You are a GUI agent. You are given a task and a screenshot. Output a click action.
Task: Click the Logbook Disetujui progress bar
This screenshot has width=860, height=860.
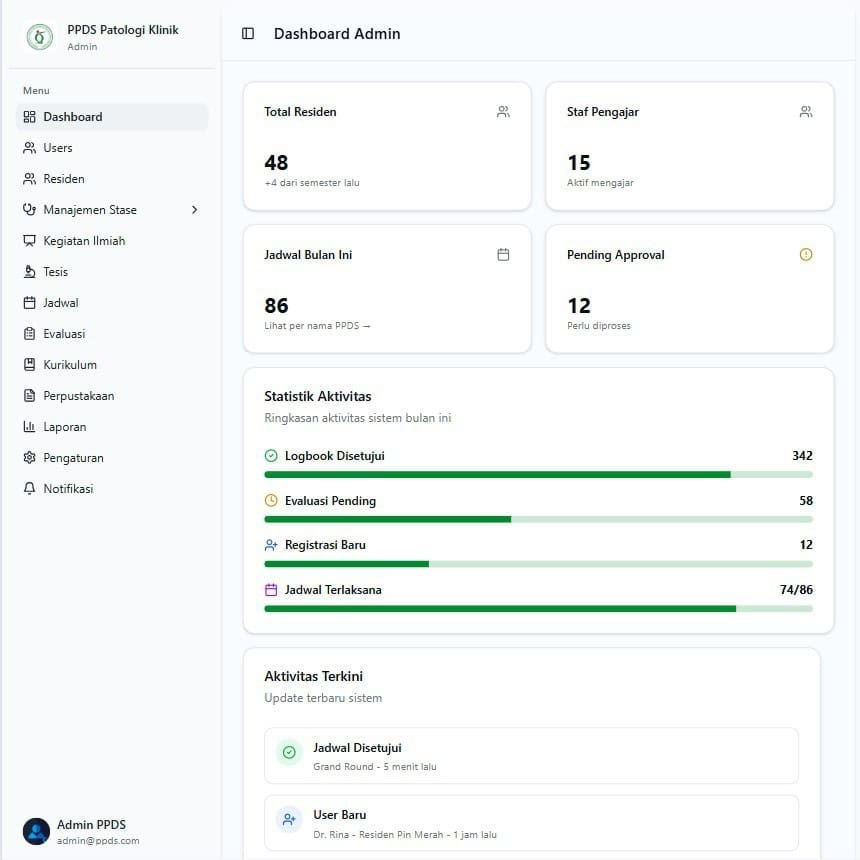click(x=539, y=475)
